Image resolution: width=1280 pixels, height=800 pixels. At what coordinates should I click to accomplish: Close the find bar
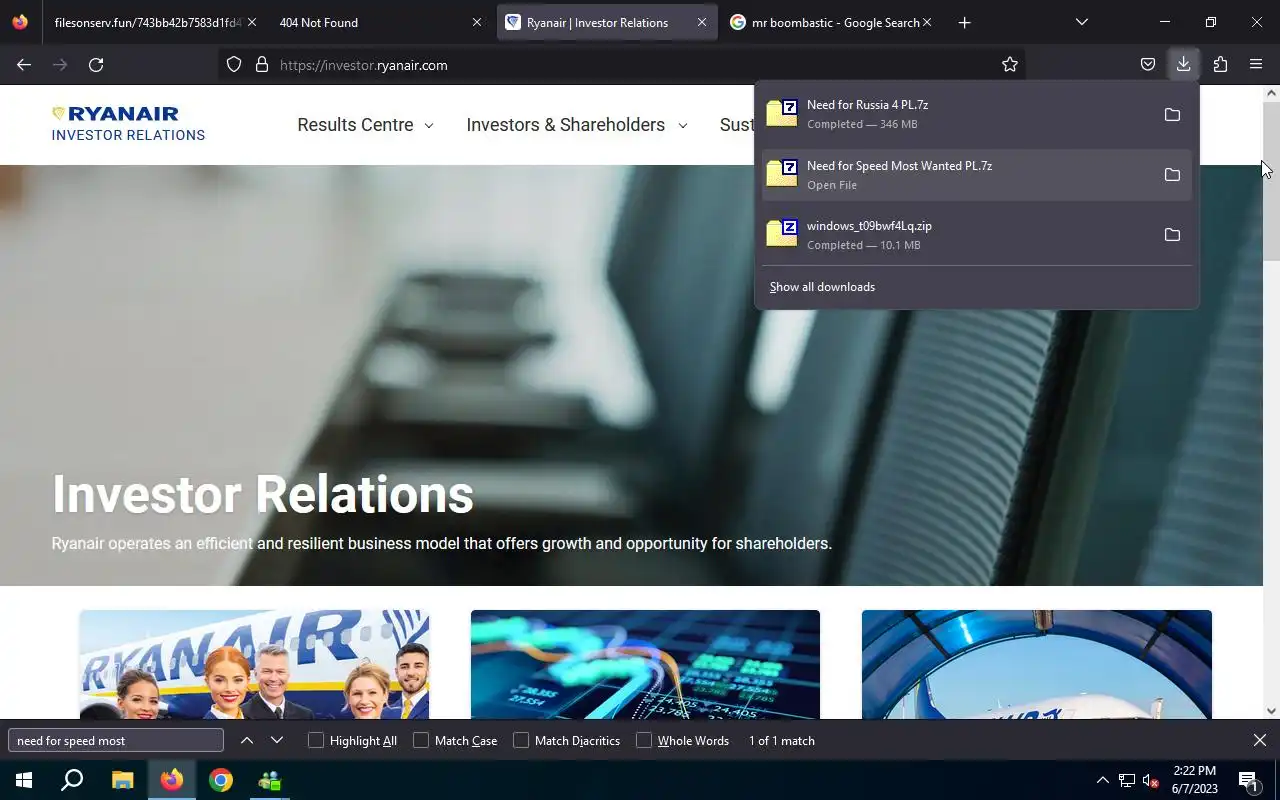pyautogui.click(x=1260, y=740)
